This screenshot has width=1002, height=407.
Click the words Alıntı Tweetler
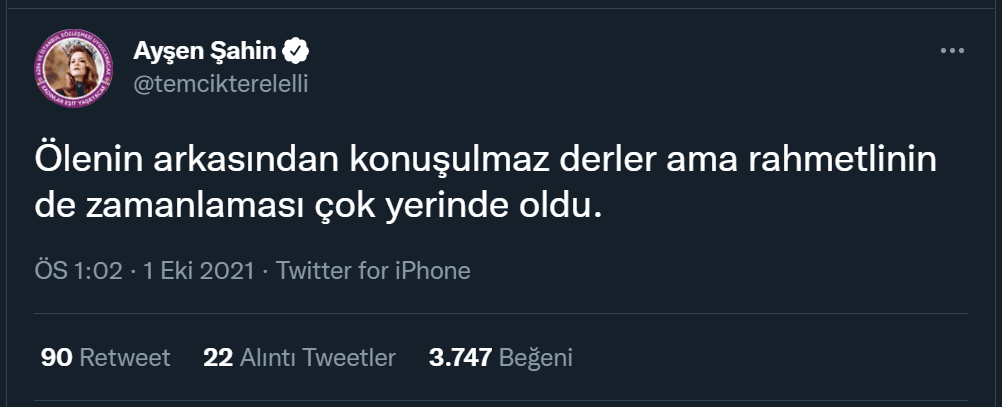(318, 357)
